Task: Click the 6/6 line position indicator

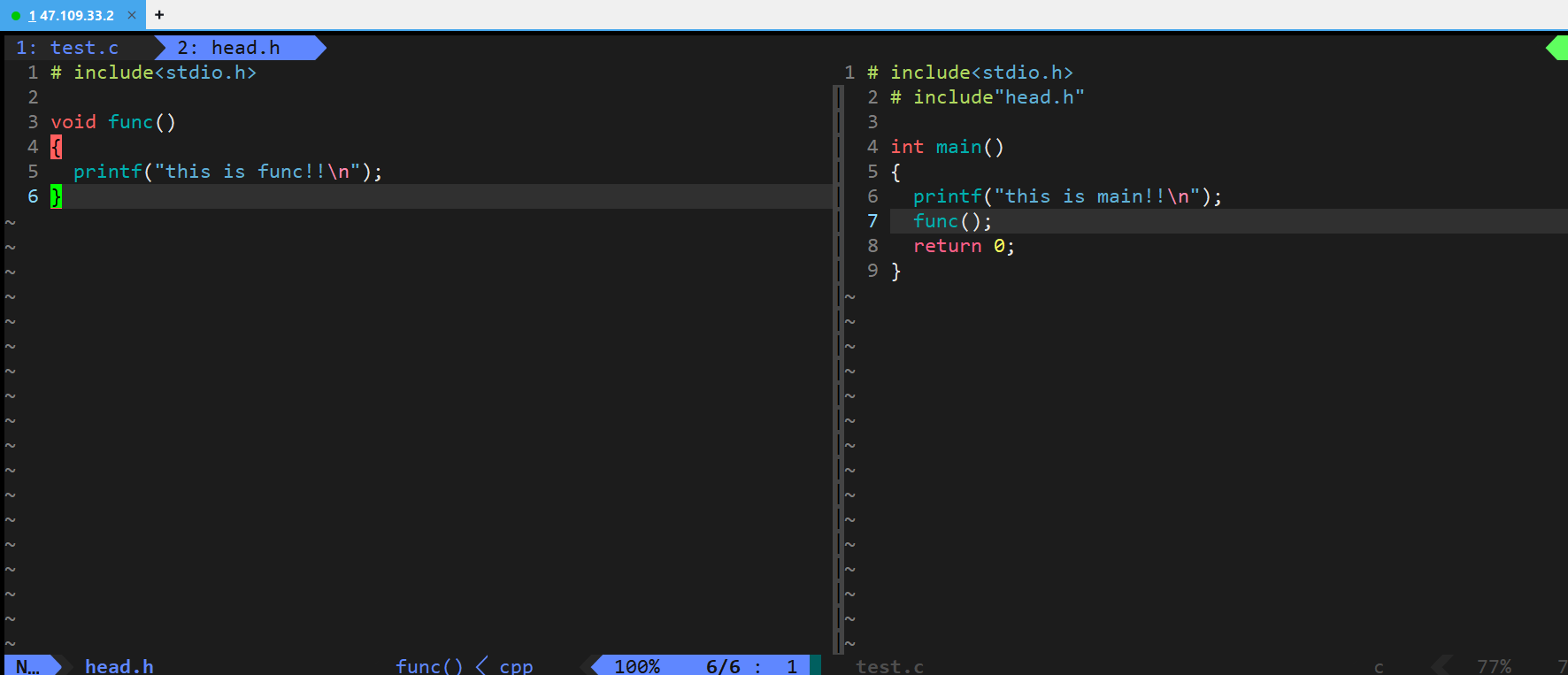Action: click(x=723, y=666)
